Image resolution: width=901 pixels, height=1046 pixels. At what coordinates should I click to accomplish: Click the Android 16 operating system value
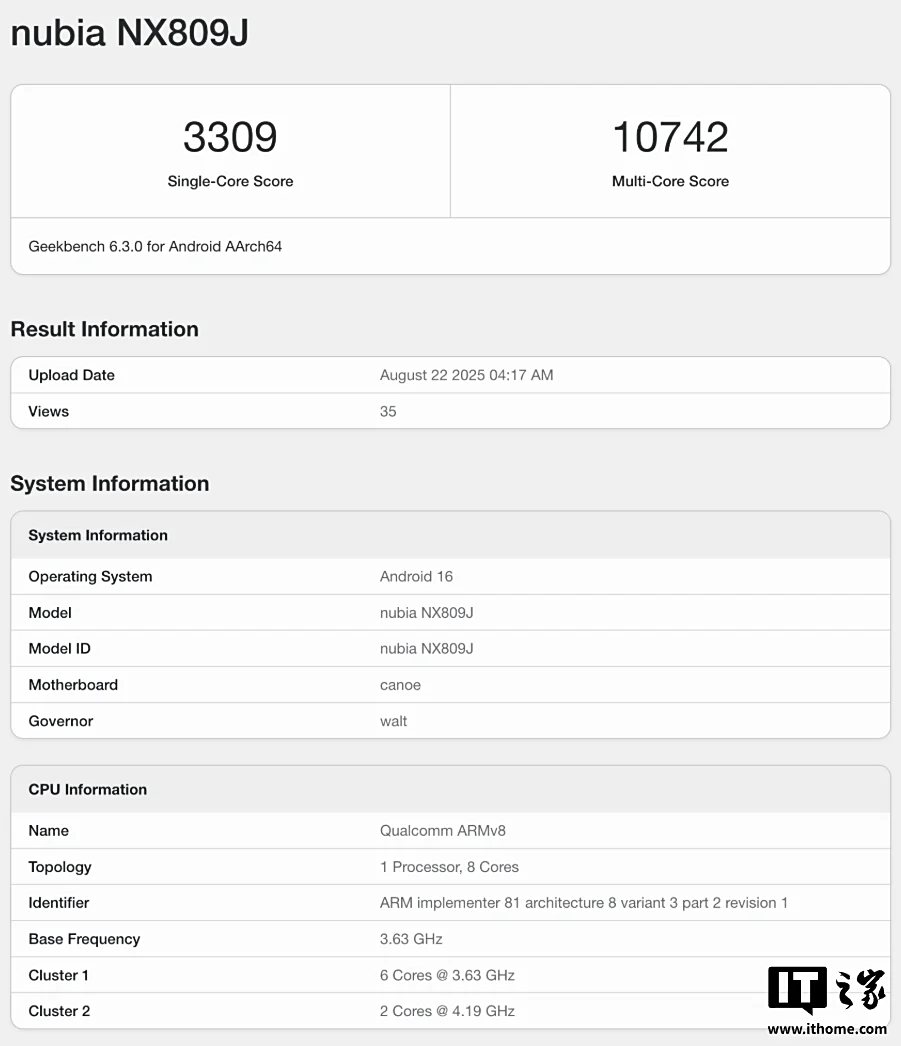[416, 577]
